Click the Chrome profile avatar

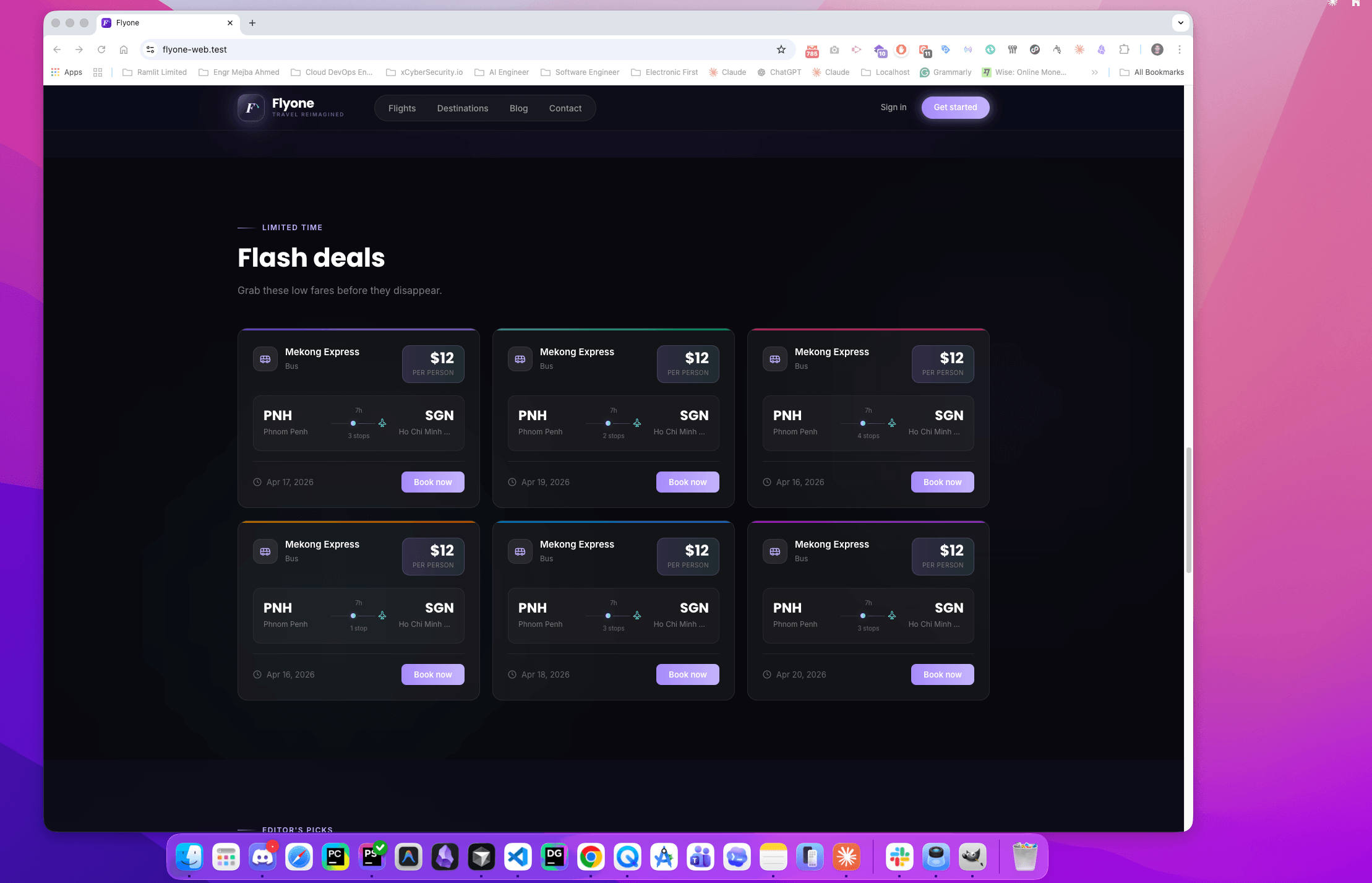[1157, 50]
